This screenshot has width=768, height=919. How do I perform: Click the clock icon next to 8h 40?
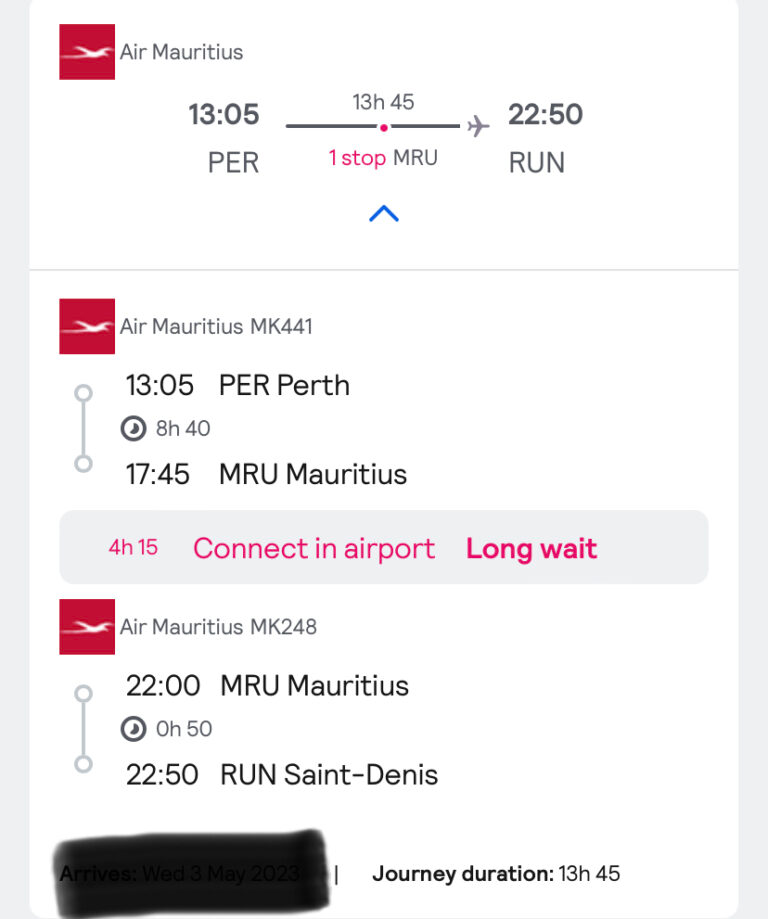(133, 428)
